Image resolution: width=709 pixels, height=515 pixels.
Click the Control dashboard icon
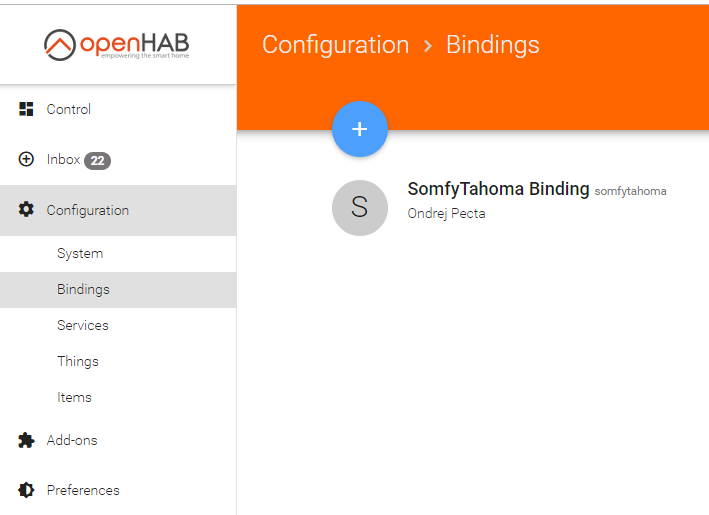point(27,109)
